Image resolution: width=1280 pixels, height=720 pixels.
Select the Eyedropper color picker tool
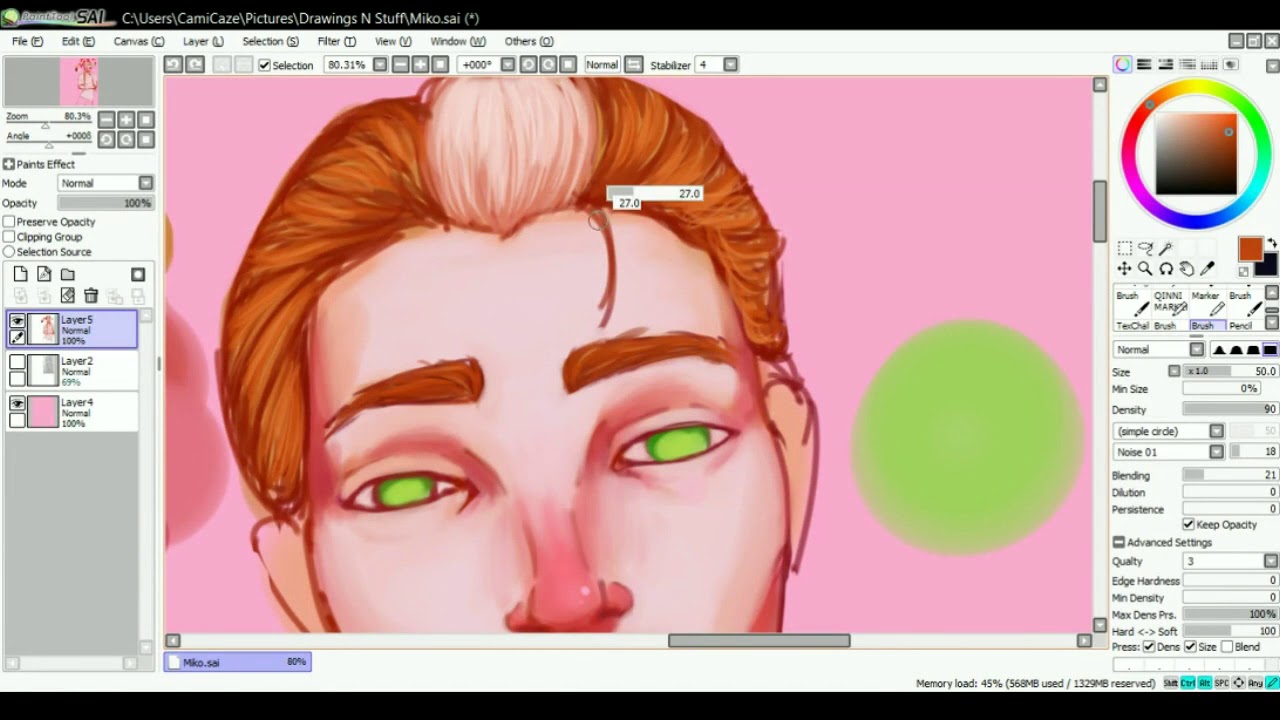pos(1207,269)
